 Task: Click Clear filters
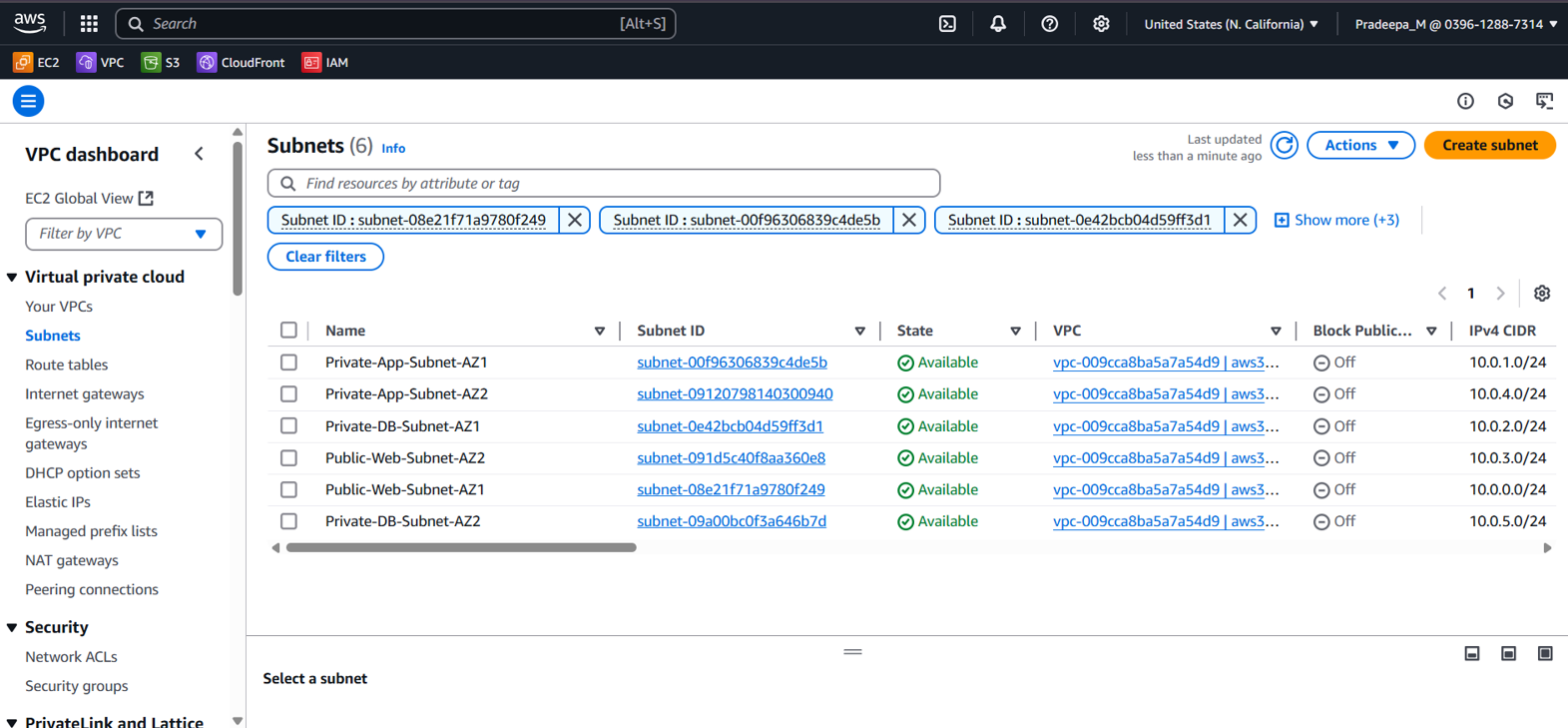click(x=325, y=257)
